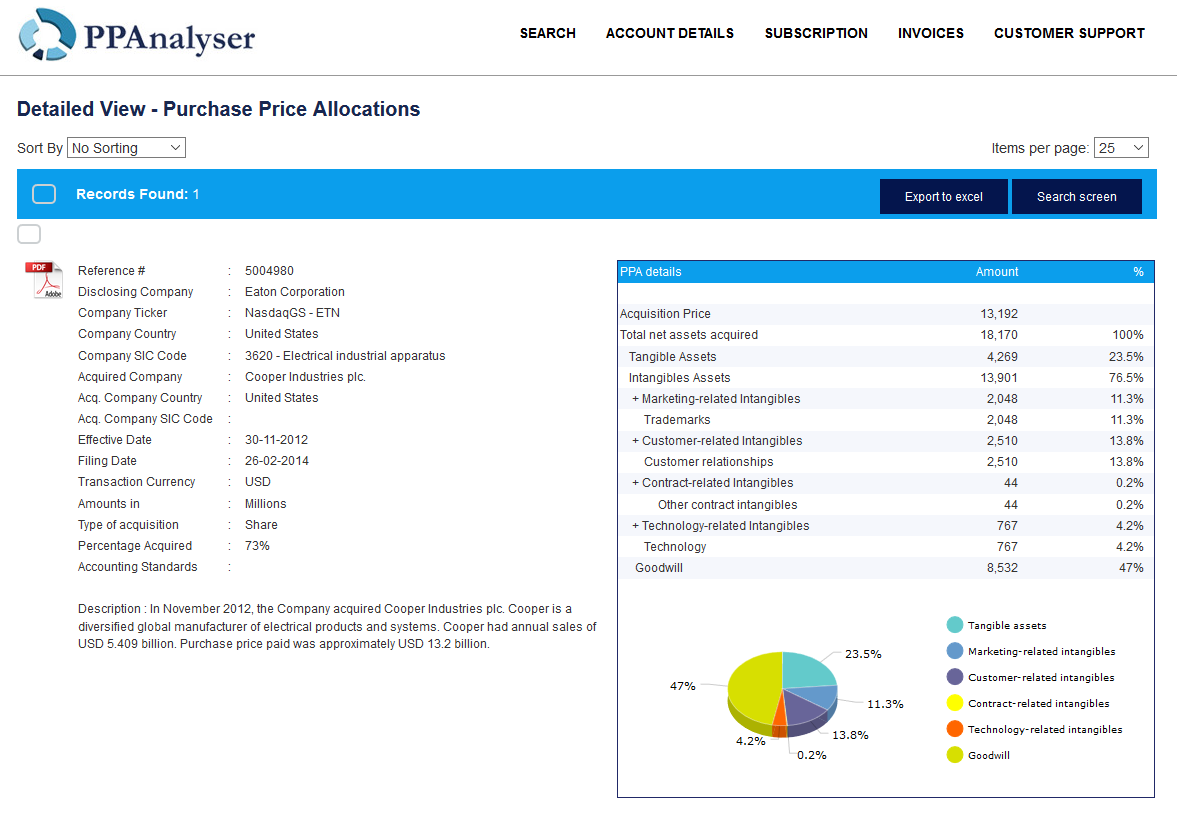Click Total net assets acquired amount 18,170
The image size is (1177, 817).
[999, 335]
